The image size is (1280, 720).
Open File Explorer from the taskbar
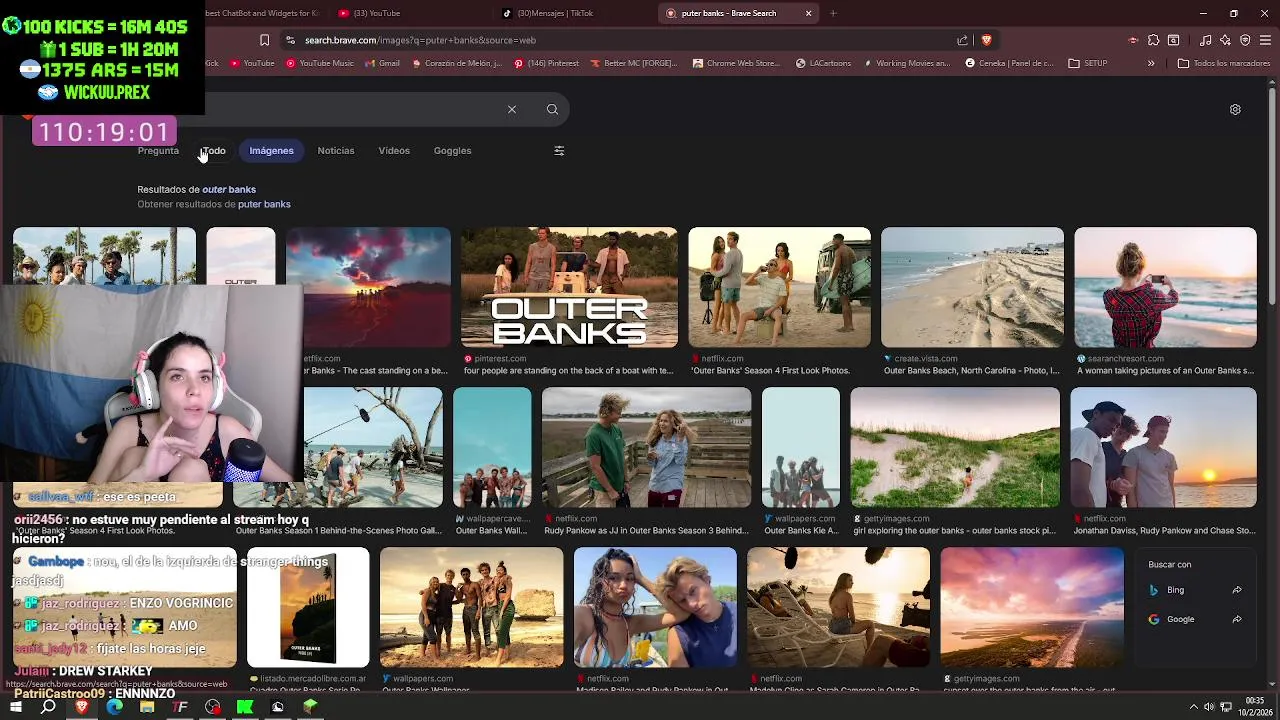pyautogui.click(x=147, y=707)
